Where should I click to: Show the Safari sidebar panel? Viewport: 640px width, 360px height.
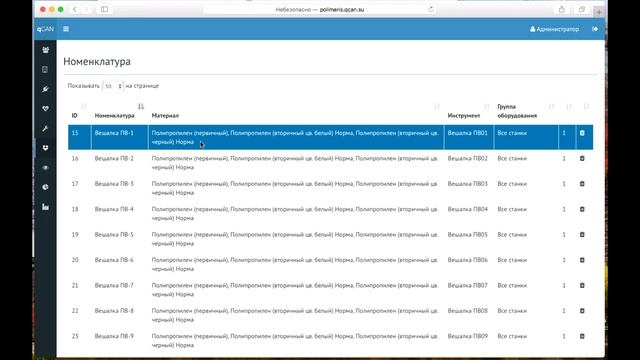pos(104,9)
